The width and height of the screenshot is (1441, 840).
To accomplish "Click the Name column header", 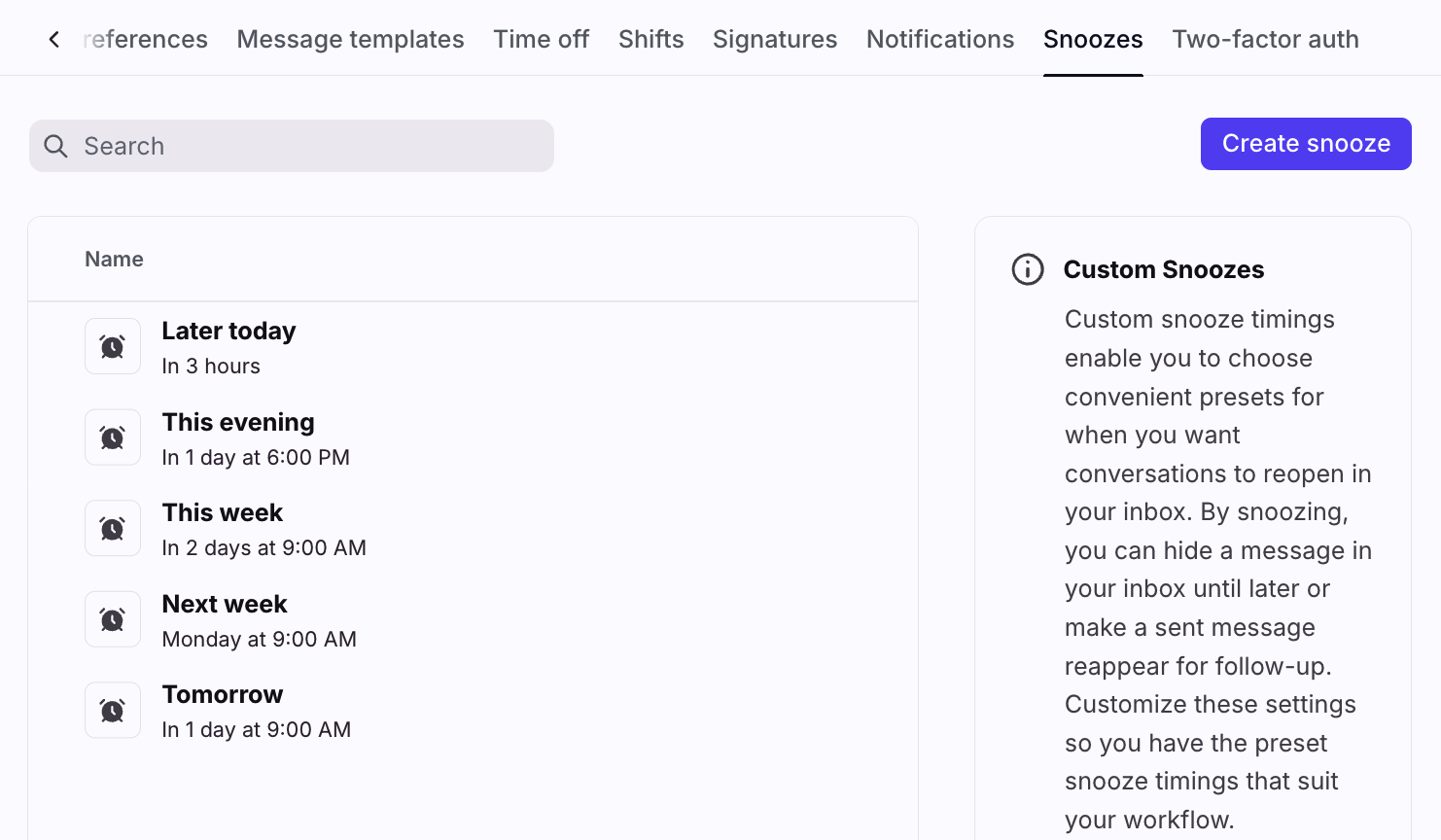I will [x=114, y=260].
